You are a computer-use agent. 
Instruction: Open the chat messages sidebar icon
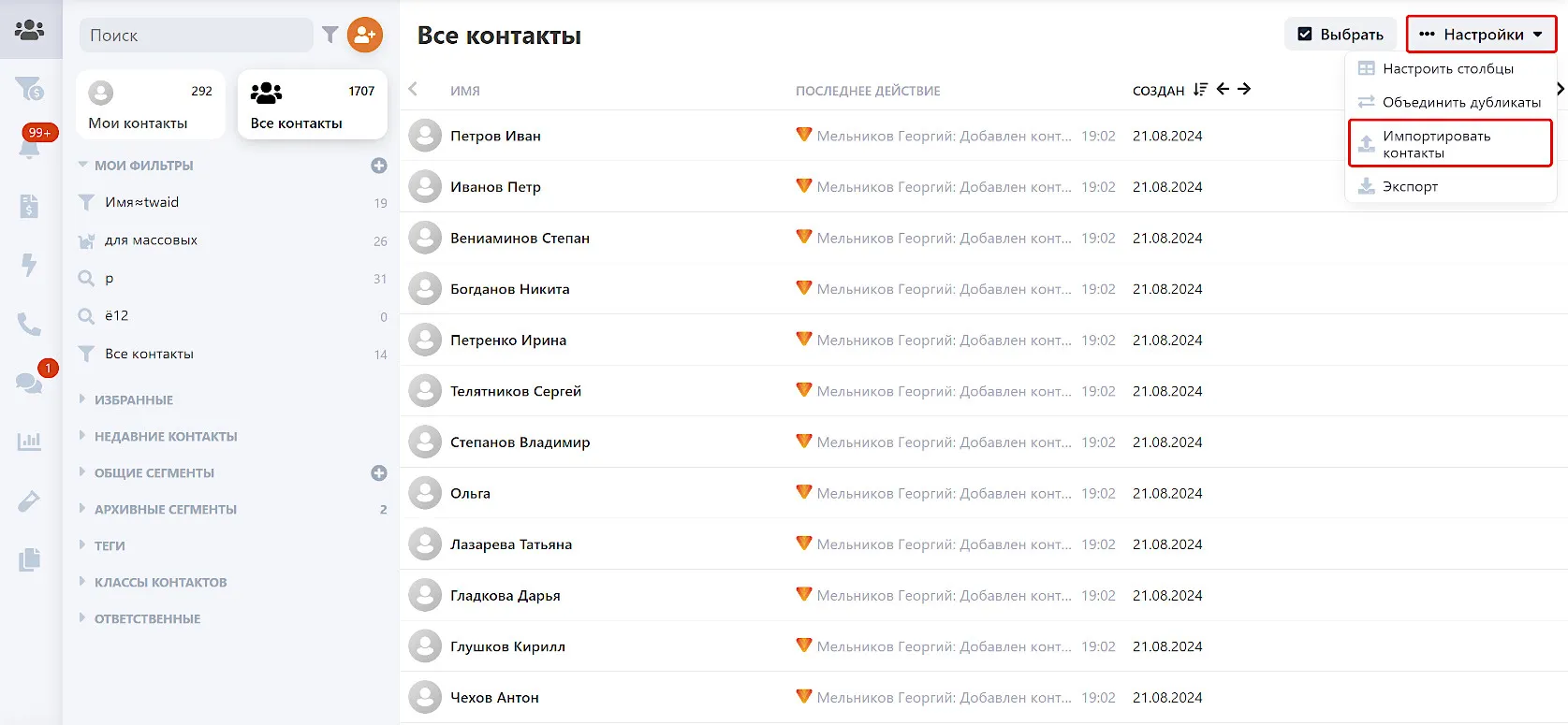point(30,383)
